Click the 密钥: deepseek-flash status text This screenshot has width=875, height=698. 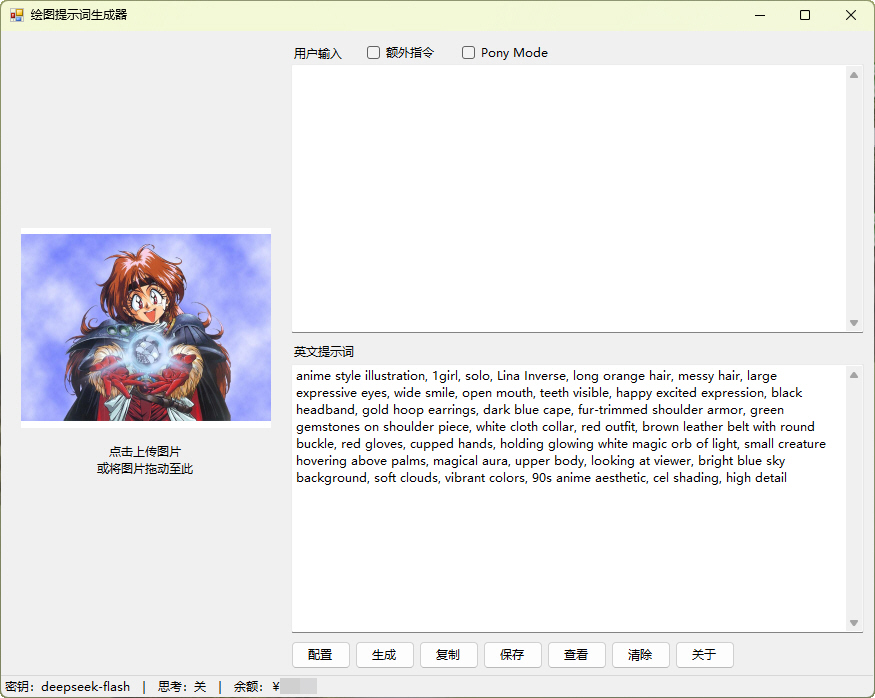[67, 687]
